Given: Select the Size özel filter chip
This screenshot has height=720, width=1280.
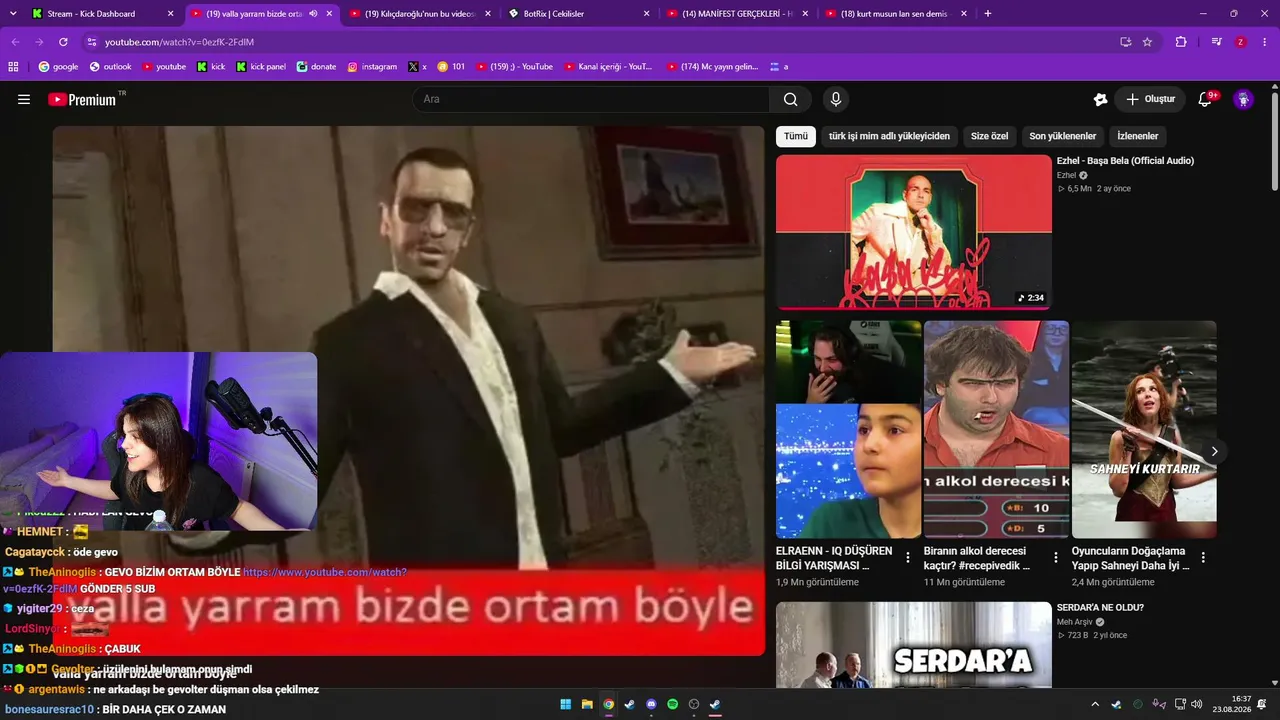Looking at the screenshot, I should coord(989,136).
